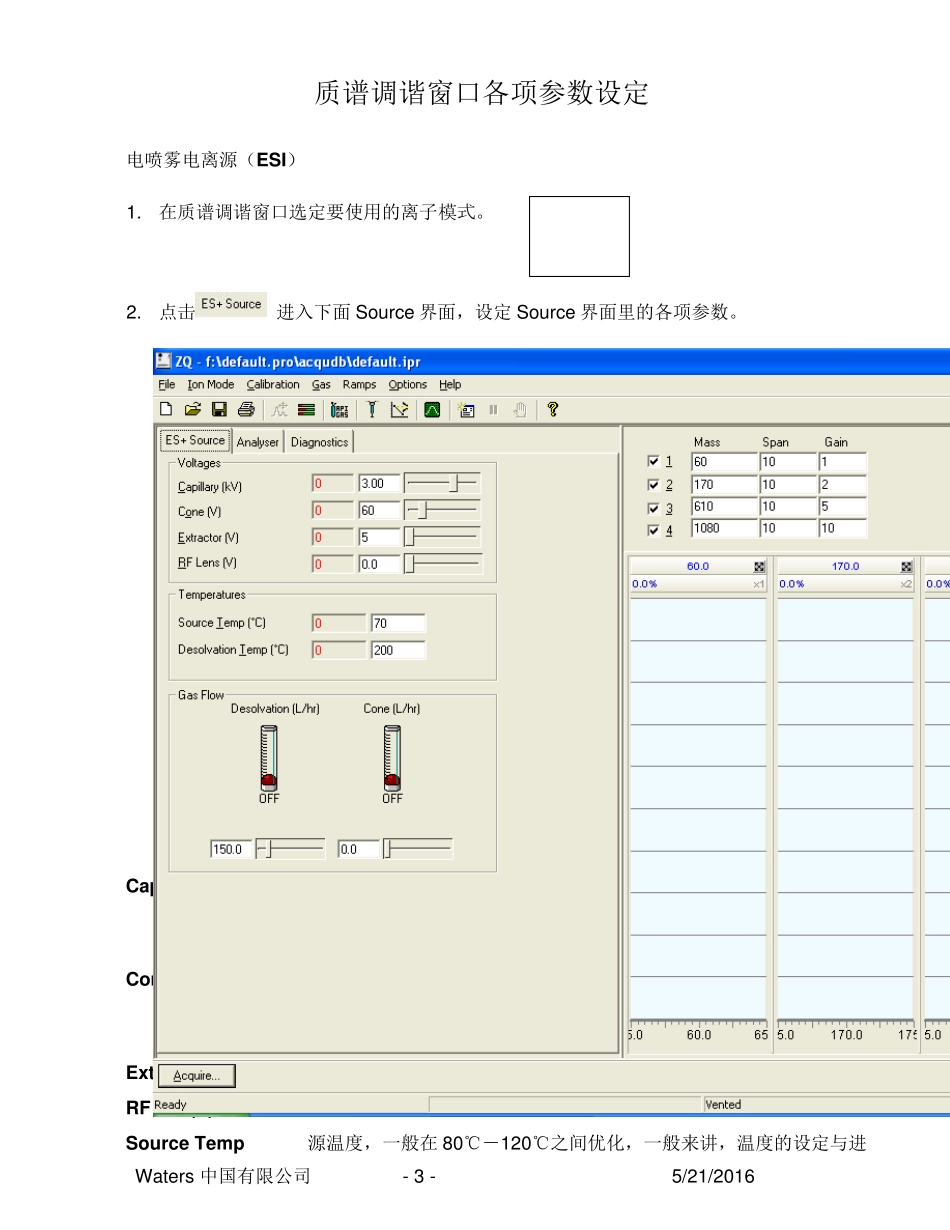Click the Cone voltage field showing 60
This screenshot has height=1230, width=950.
[379, 511]
